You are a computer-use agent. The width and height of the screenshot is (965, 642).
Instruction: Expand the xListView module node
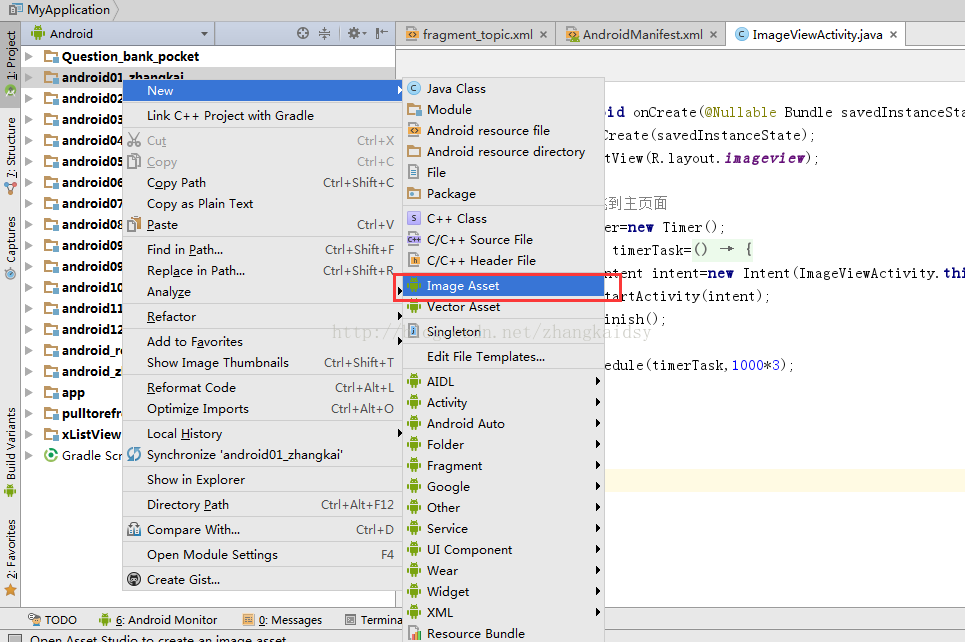(x=28, y=435)
